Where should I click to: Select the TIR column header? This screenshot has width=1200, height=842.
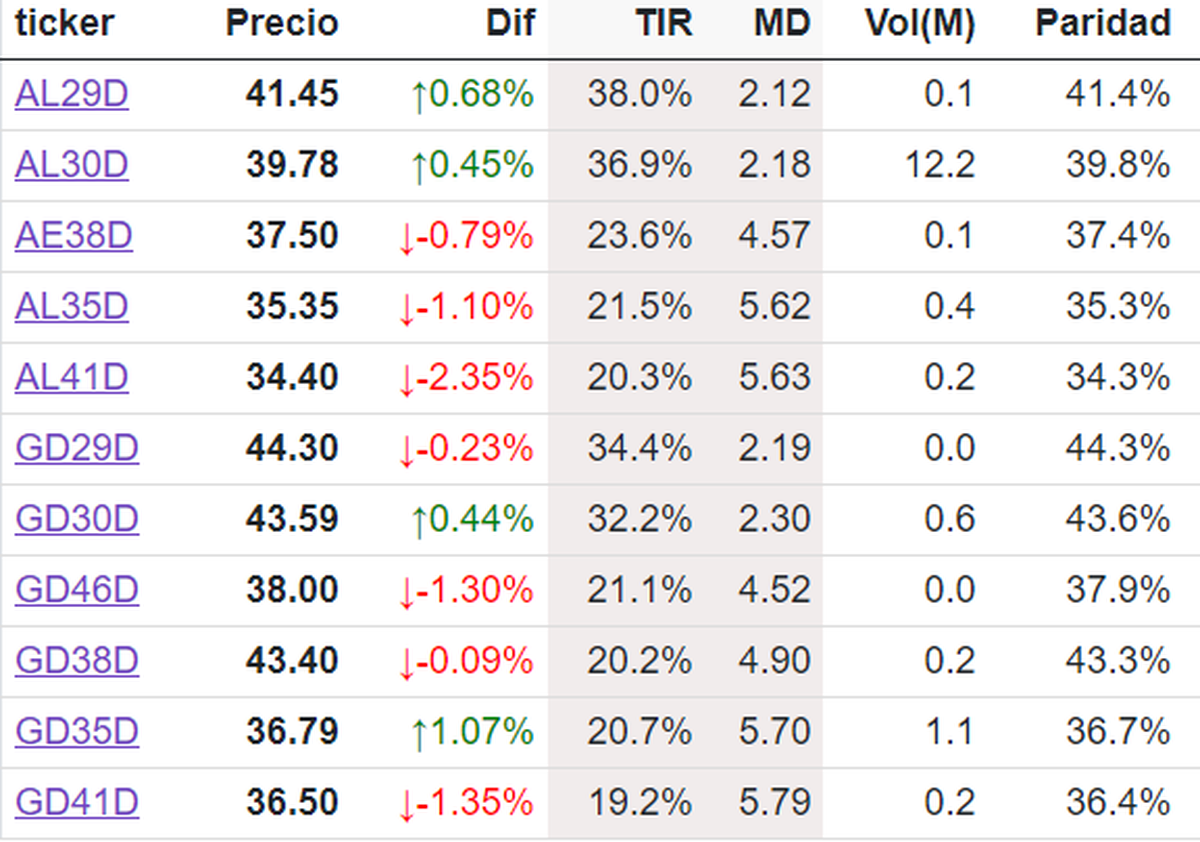[663, 24]
